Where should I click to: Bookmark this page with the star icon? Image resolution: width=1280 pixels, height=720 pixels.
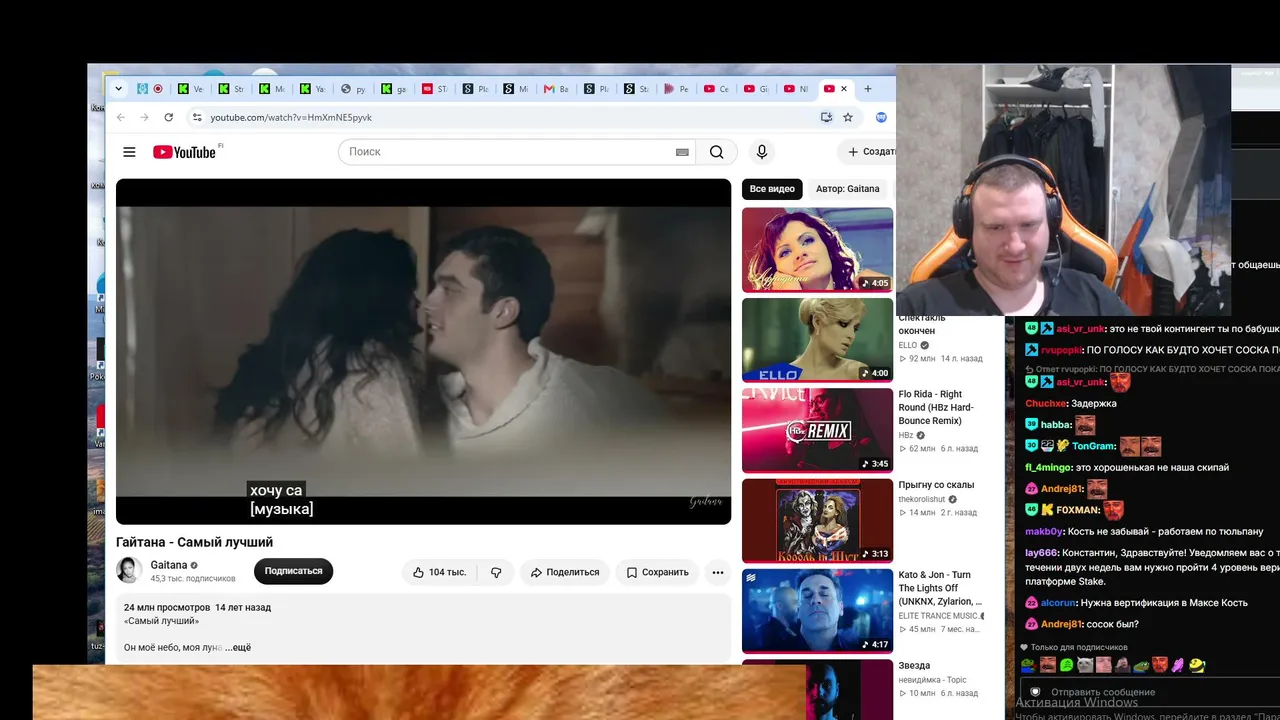(x=848, y=117)
